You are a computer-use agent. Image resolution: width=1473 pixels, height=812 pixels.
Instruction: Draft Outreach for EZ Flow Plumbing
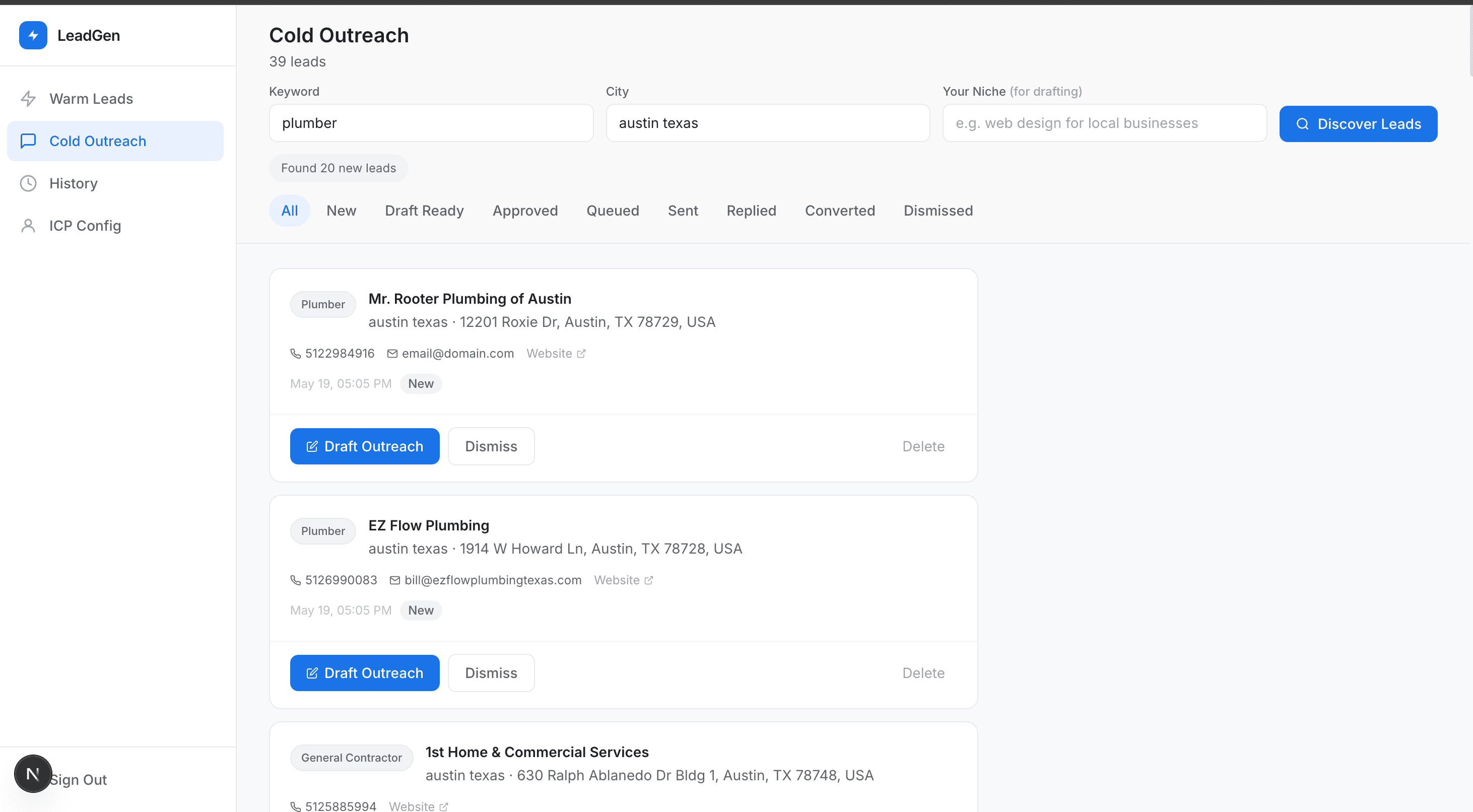pyautogui.click(x=365, y=673)
